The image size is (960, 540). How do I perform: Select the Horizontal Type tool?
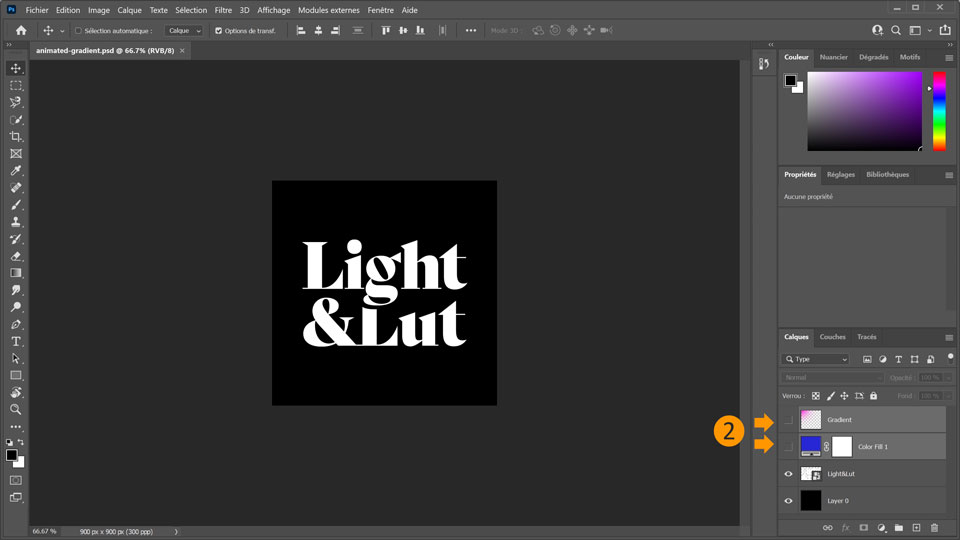coord(16,342)
